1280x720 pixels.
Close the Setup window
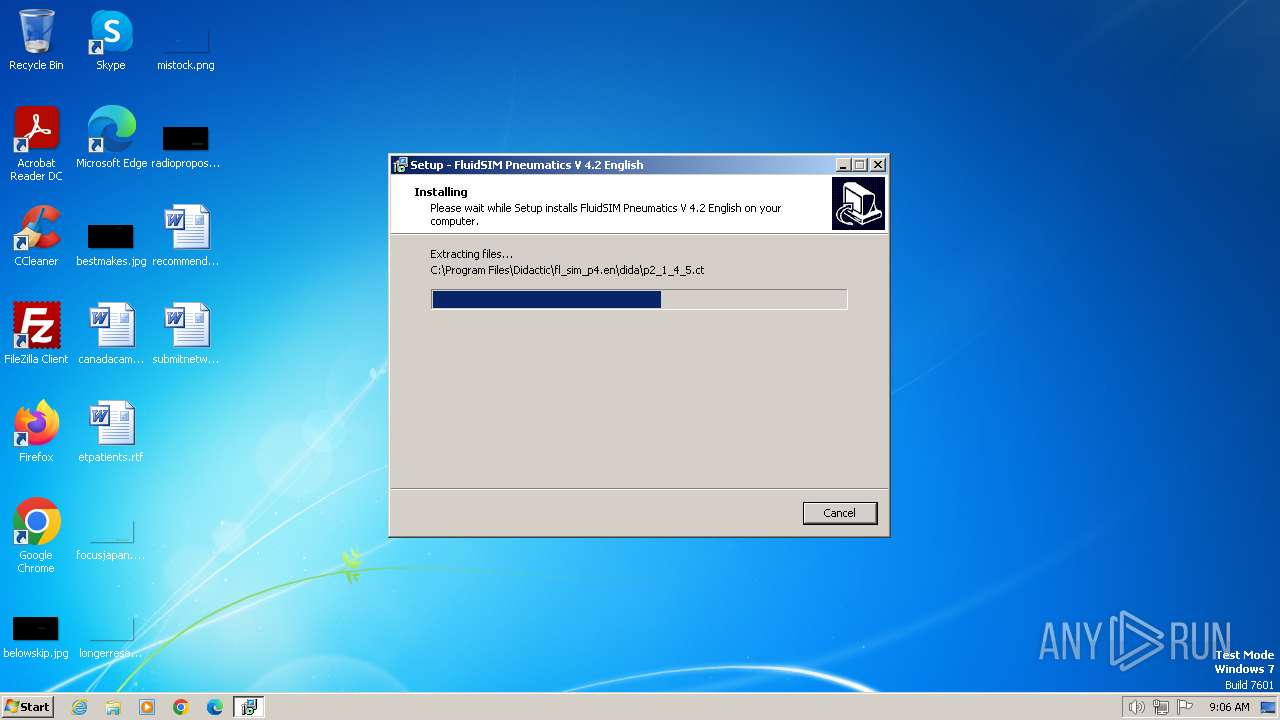(x=878, y=165)
